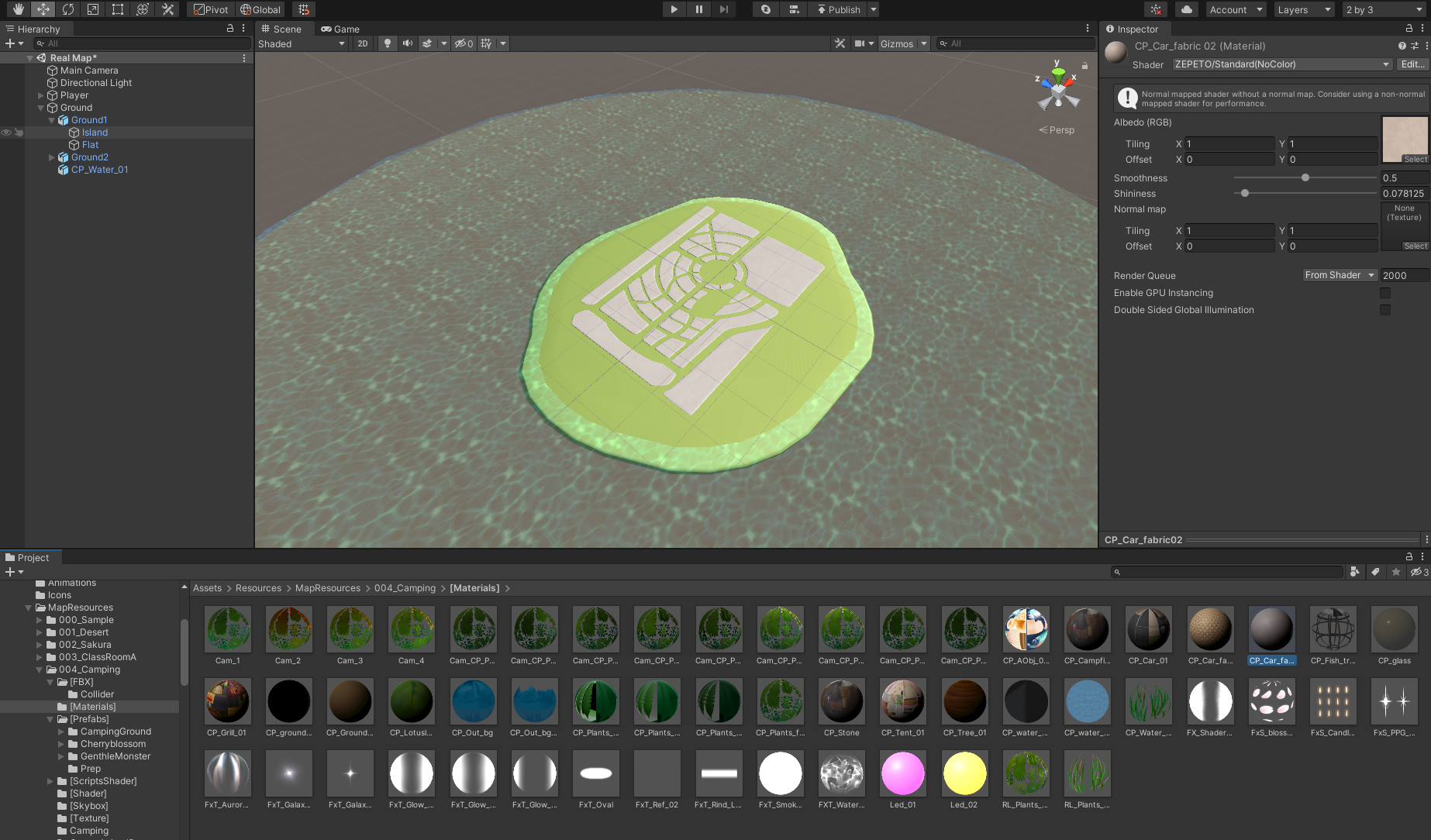
Task: Toggle scene audio
Action: coord(407,43)
